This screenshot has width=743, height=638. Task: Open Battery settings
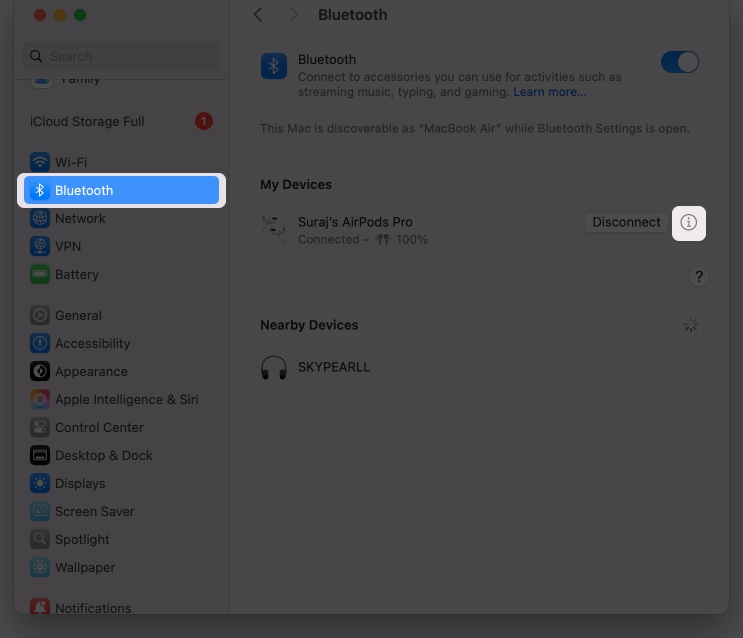pyautogui.click(x=121, y=274)
